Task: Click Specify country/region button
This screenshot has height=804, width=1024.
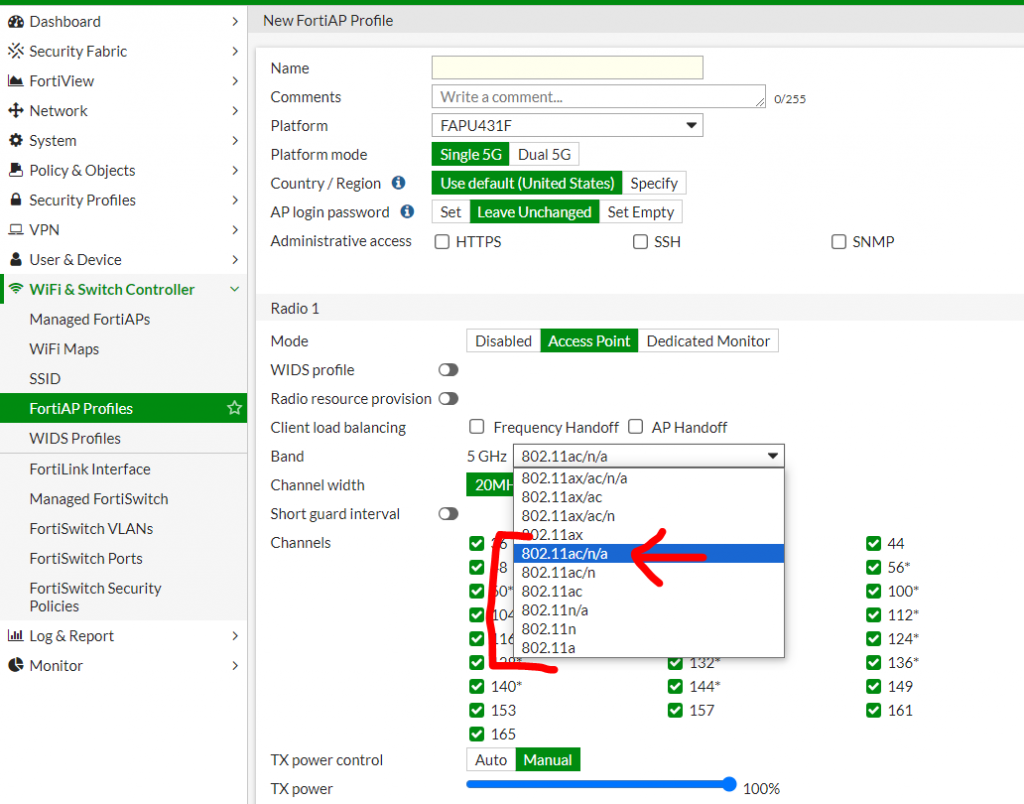Action: [x=654, y=183]
